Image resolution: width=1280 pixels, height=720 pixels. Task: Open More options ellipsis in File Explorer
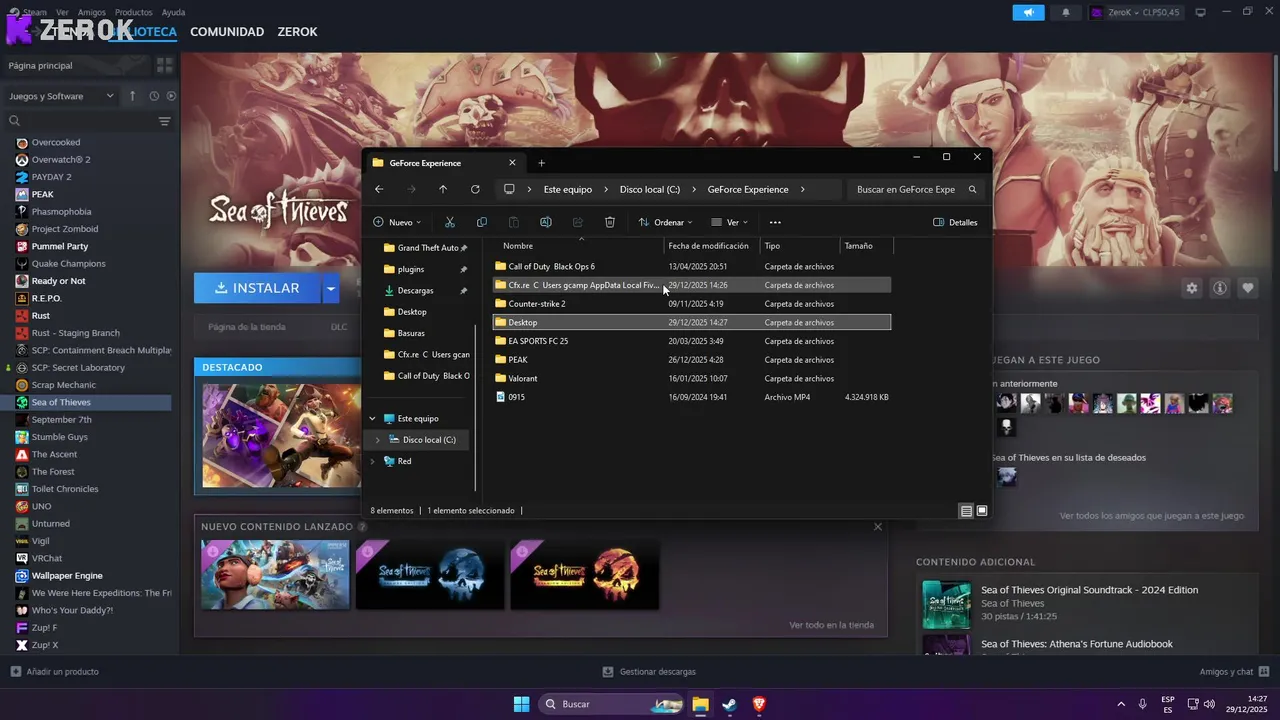(x=775, y=222)
